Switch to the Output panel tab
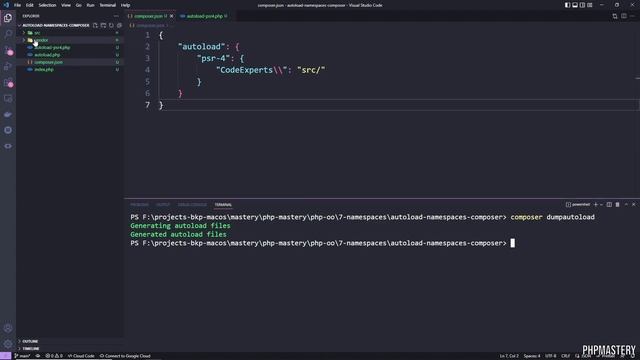 pyautogui.click(x=163, y=204)
